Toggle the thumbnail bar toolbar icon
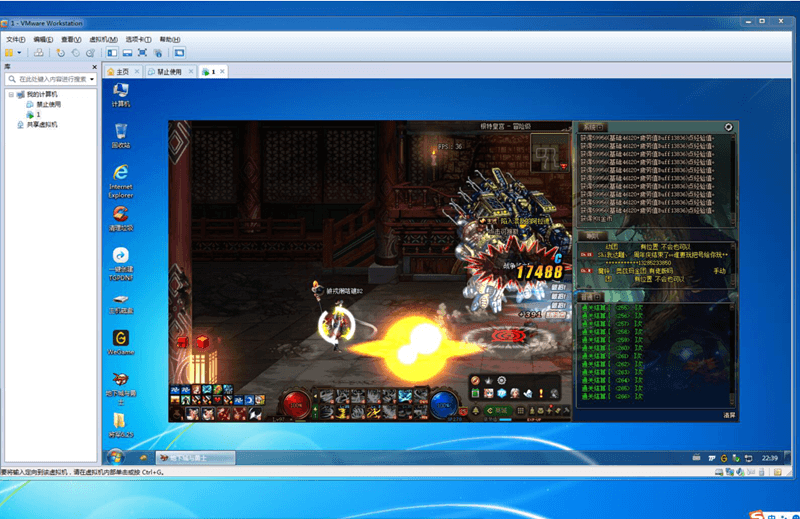The width and height of the screenshot is (800, 519). coord(128,53)
